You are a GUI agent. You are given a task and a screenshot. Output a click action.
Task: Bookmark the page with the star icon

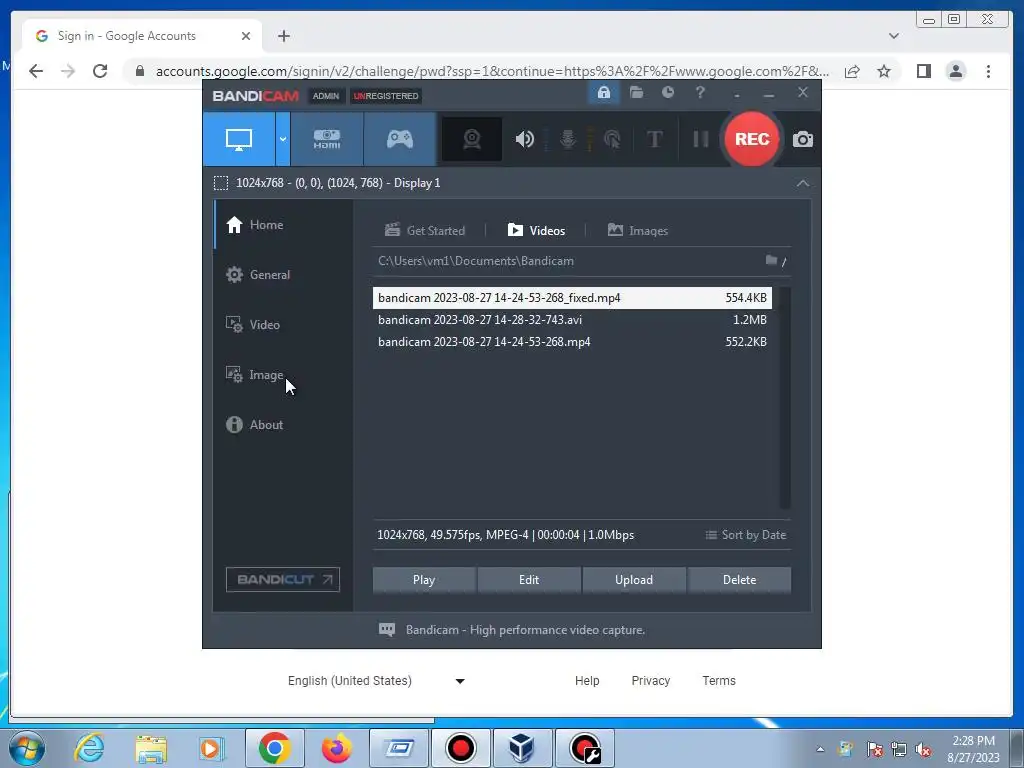coord(884,71)
